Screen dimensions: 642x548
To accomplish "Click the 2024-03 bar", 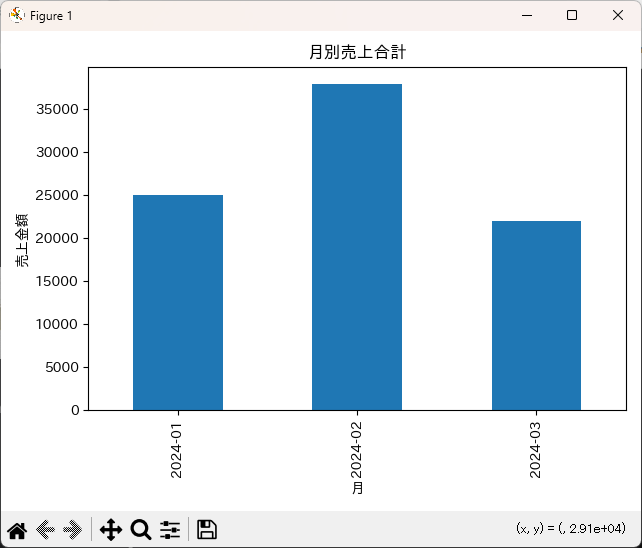I will pos(536,315).
